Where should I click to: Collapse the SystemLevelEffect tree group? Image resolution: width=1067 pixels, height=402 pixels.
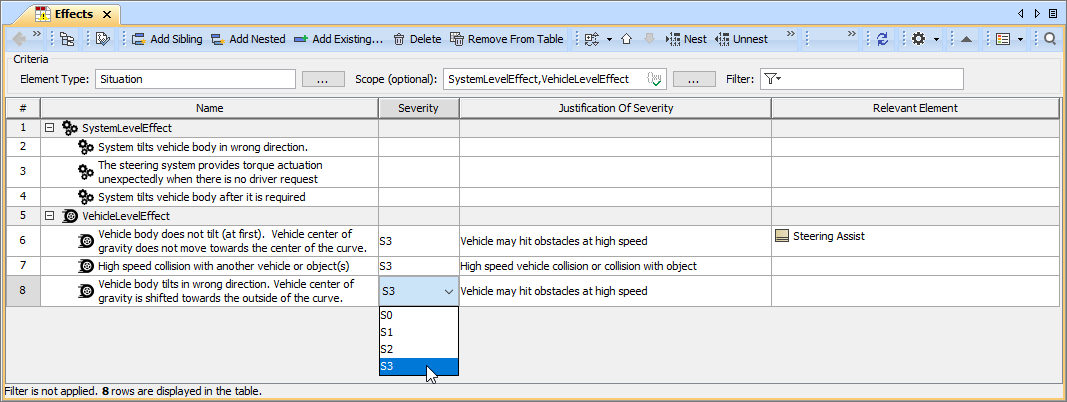pyautogui.click(x=49, y=128)
